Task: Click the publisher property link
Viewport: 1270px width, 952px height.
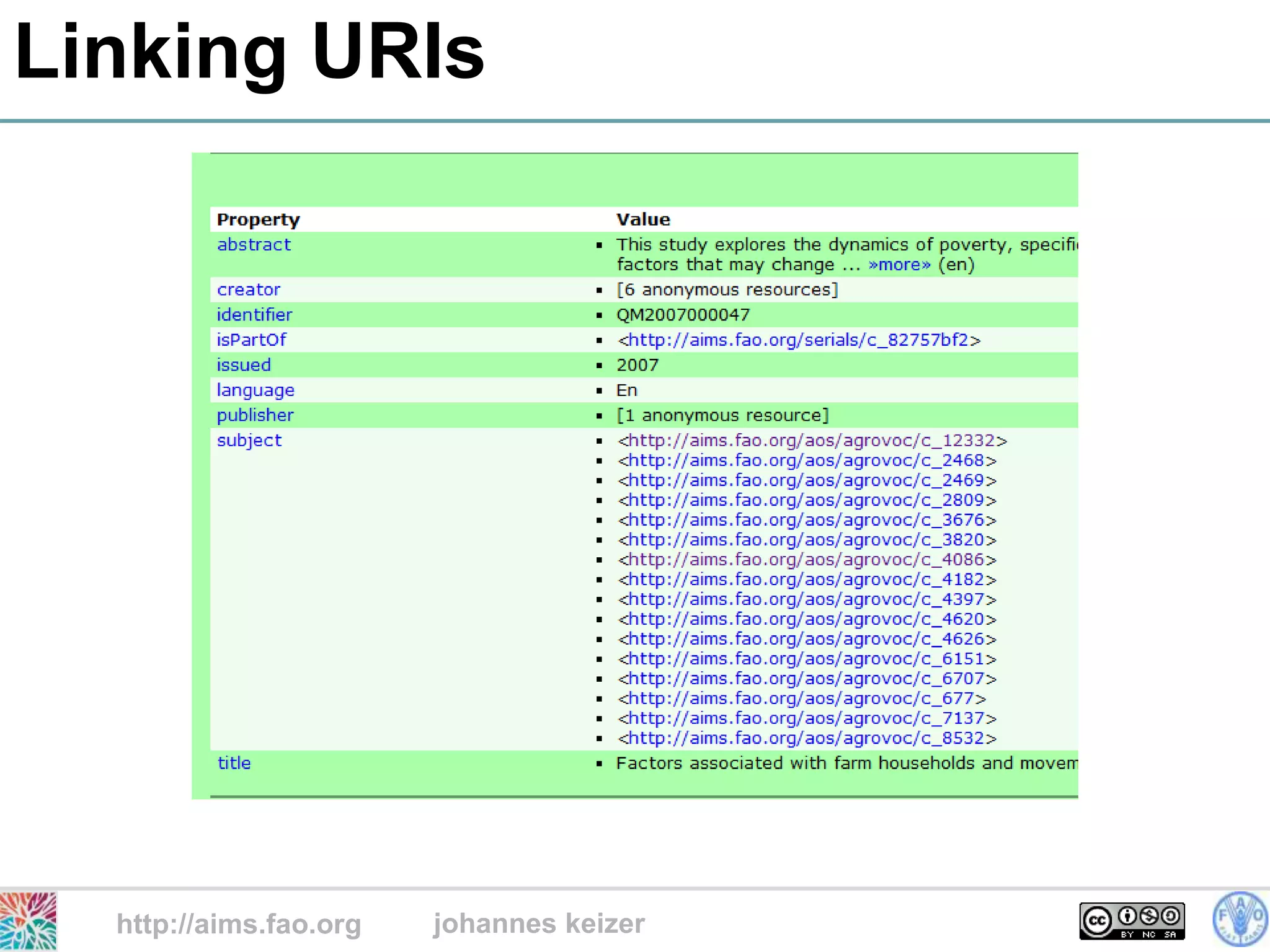Action: click(255, 415)
